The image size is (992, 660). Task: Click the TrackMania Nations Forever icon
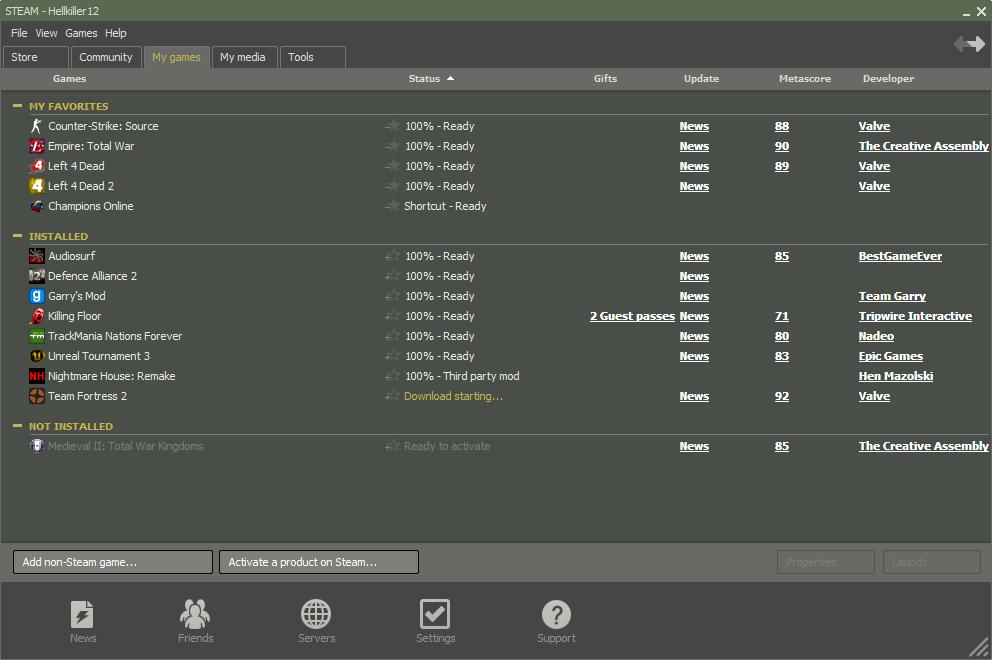tap(37, 336)
